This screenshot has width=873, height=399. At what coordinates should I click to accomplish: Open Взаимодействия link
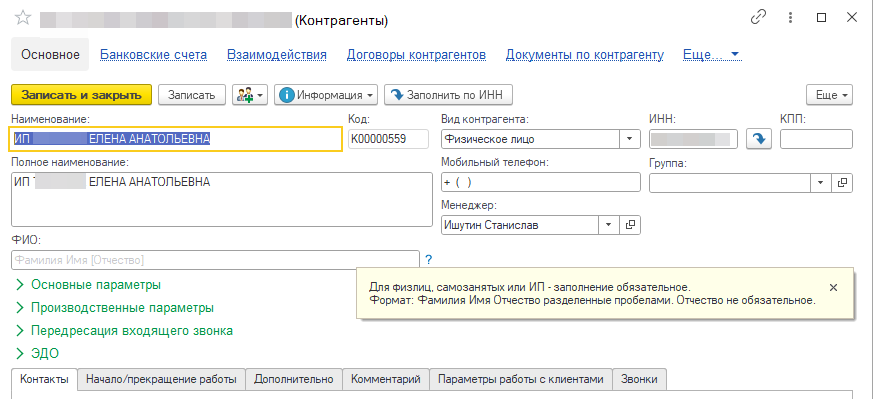277,55
